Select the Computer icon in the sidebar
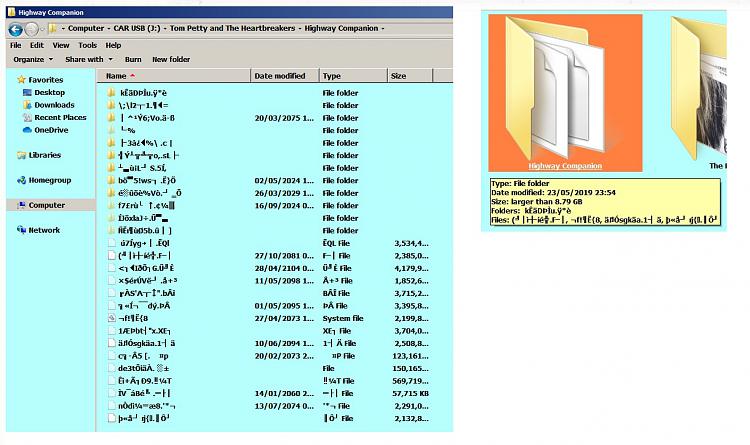 [21, 205]
